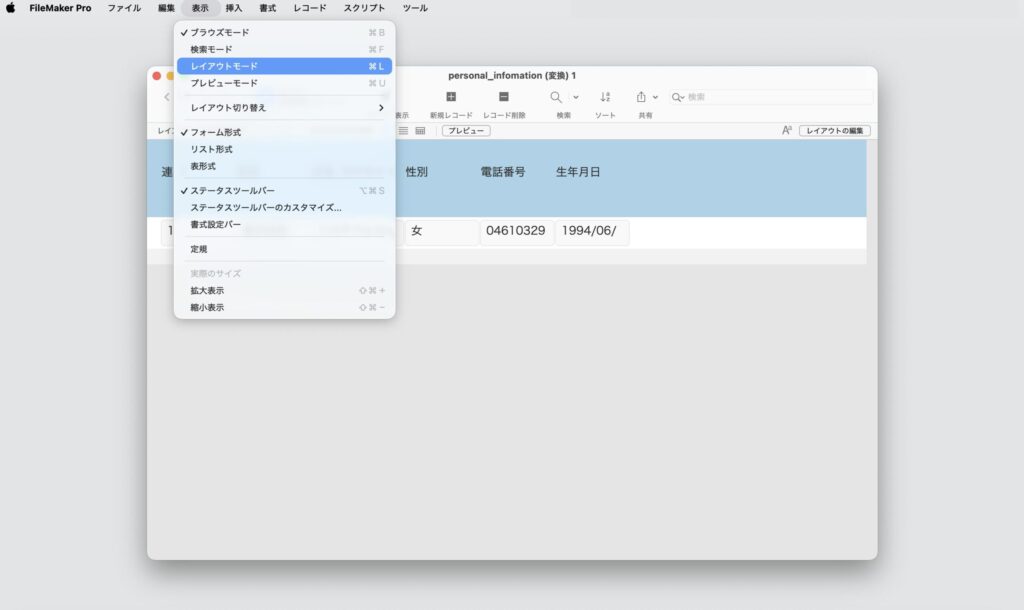The height and width of the screenshot is (610, 1024).
Task: Click the プレビュー button
Action: [x=465, y=131]
